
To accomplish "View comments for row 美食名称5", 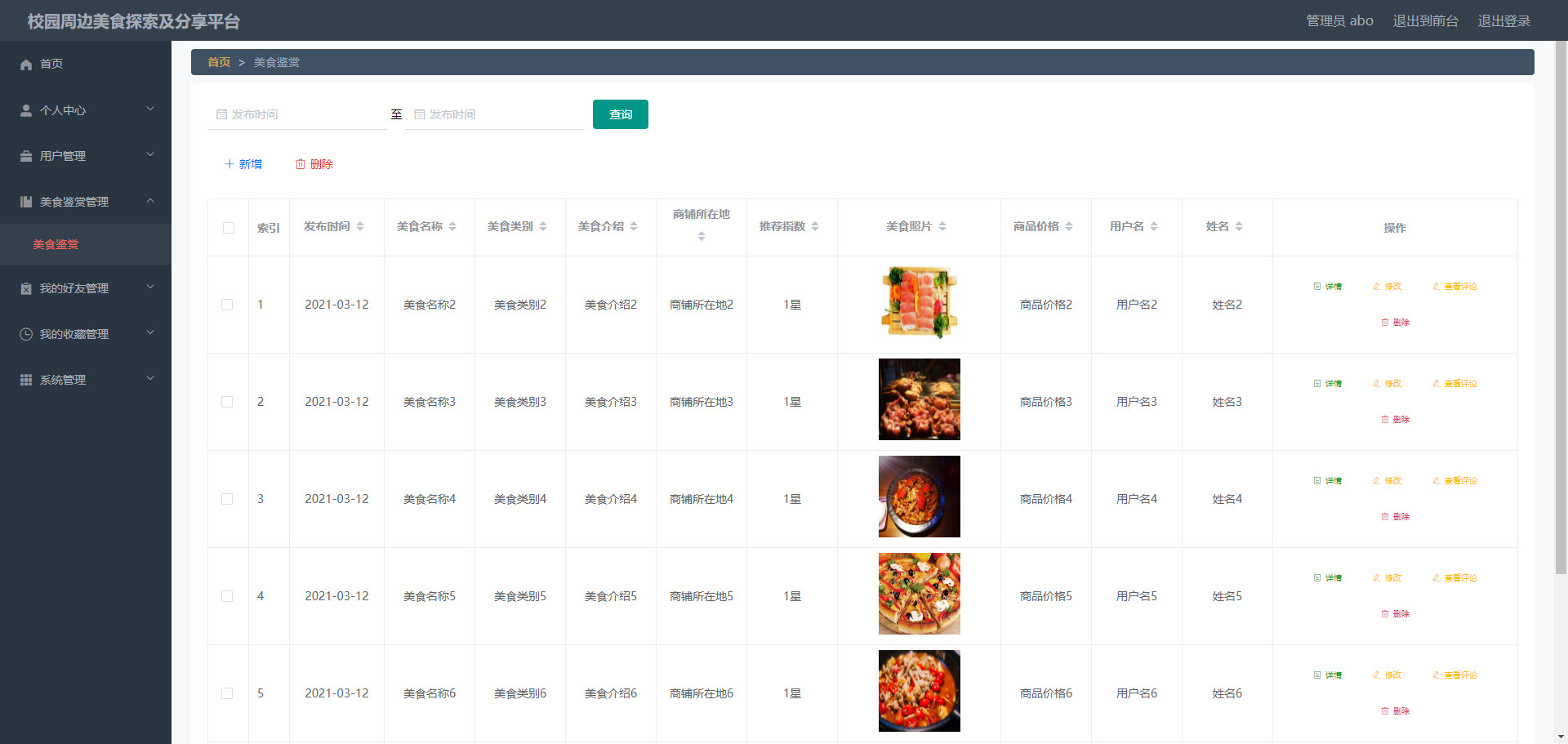I will [1454, 578].
